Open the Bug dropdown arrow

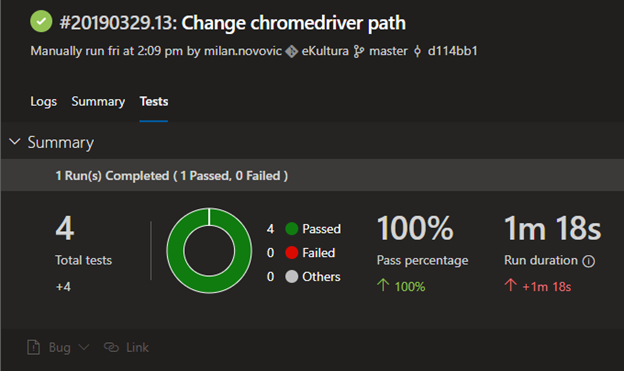[x=84, y=347]
